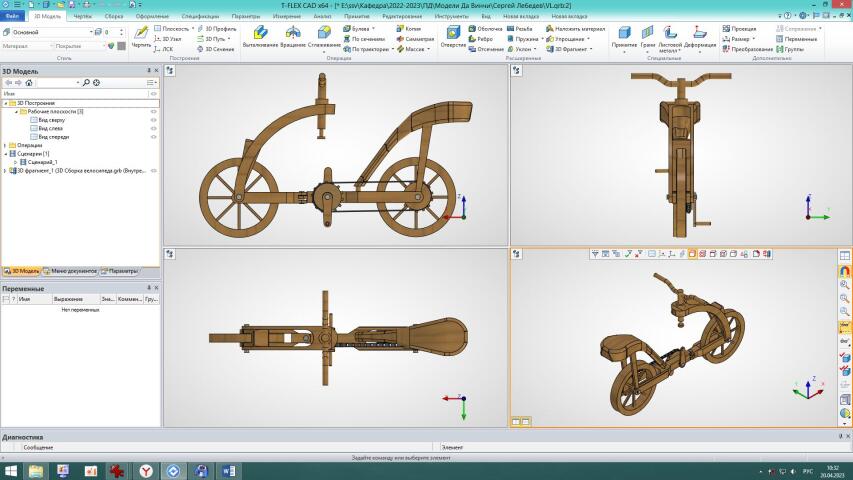Switch to the Чертёж ribbon tab
853x480 pixels.
pos(83,16)
